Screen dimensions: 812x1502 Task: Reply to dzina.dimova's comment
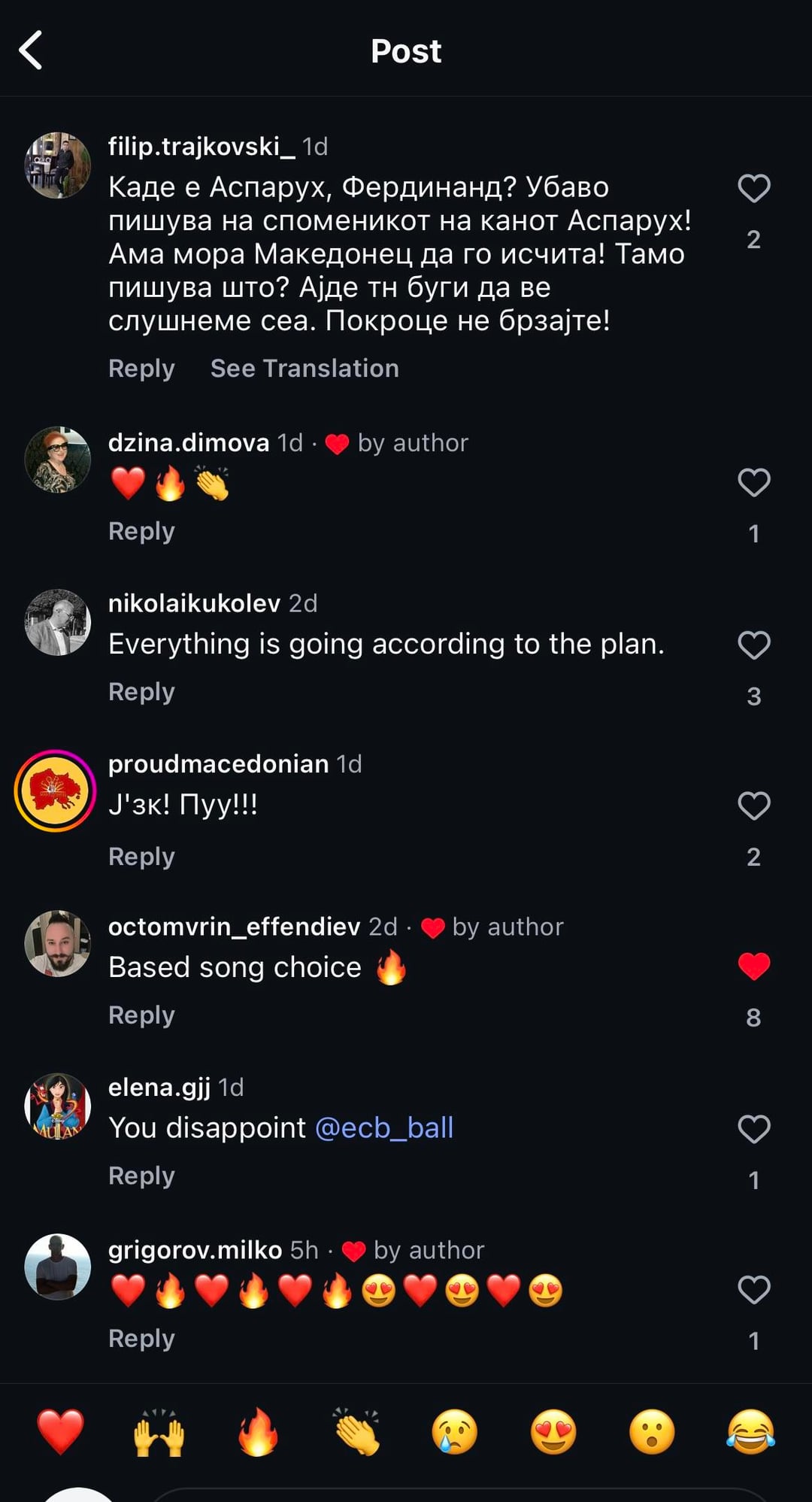click(x=141, y=531)
